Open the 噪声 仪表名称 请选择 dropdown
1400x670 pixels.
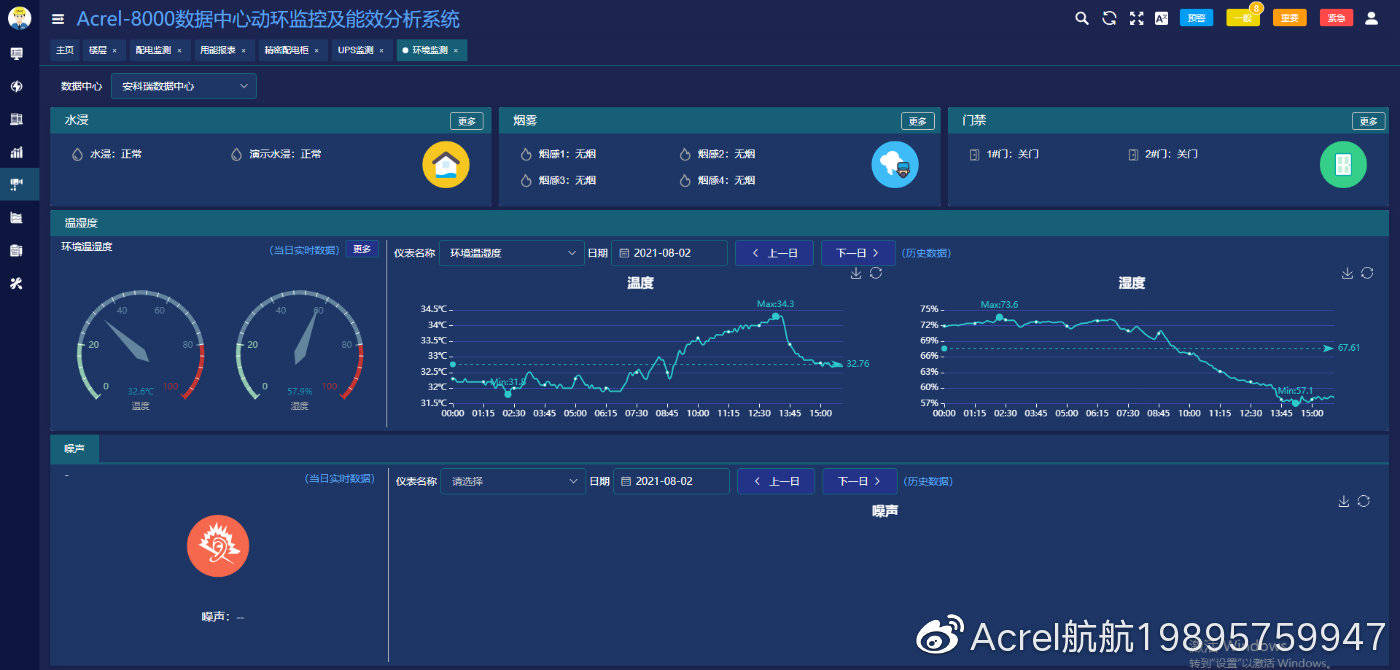(x=513, y=481)
